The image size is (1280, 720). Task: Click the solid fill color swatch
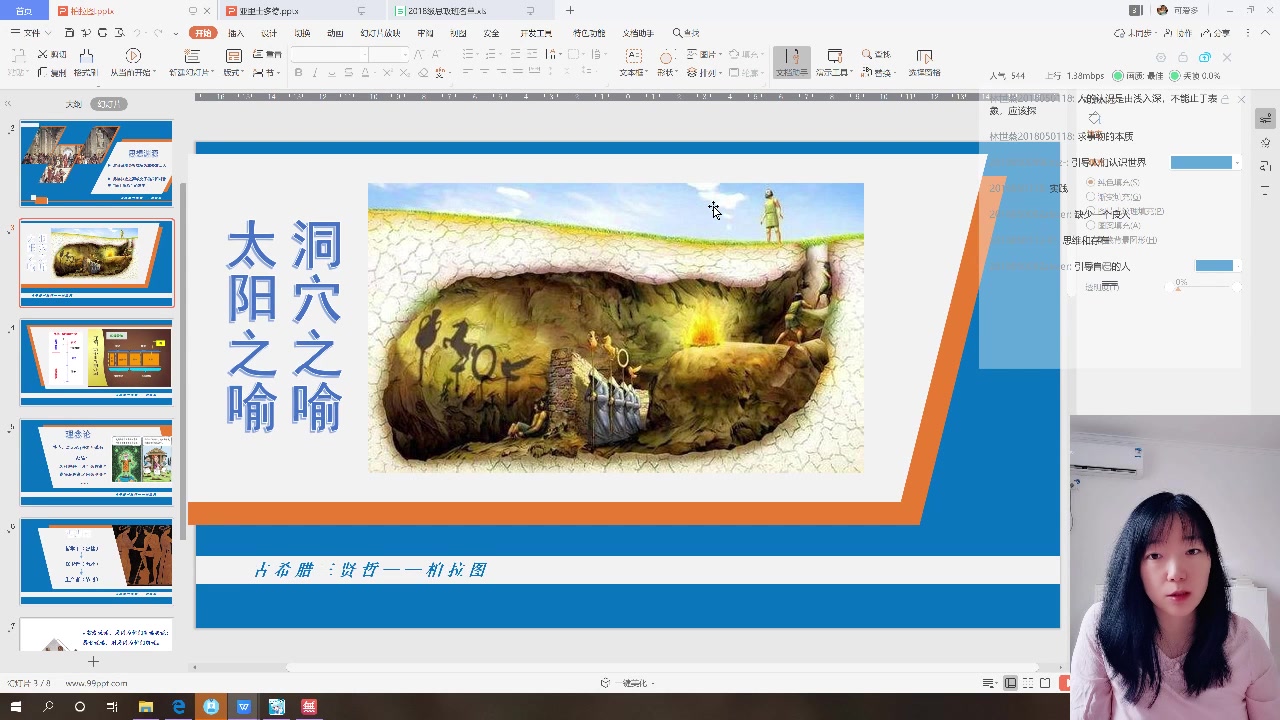(1201, 162)
